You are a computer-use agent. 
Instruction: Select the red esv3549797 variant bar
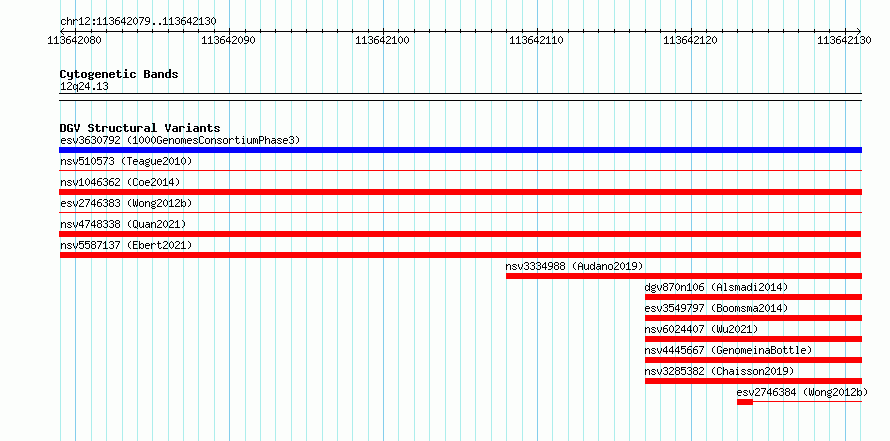point(753,318)
